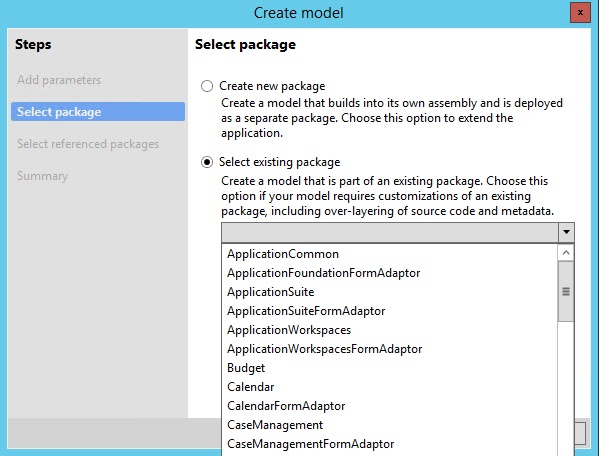599x456 pixels.
Task: Select the Create new package radio button
Action: point(207,86)
